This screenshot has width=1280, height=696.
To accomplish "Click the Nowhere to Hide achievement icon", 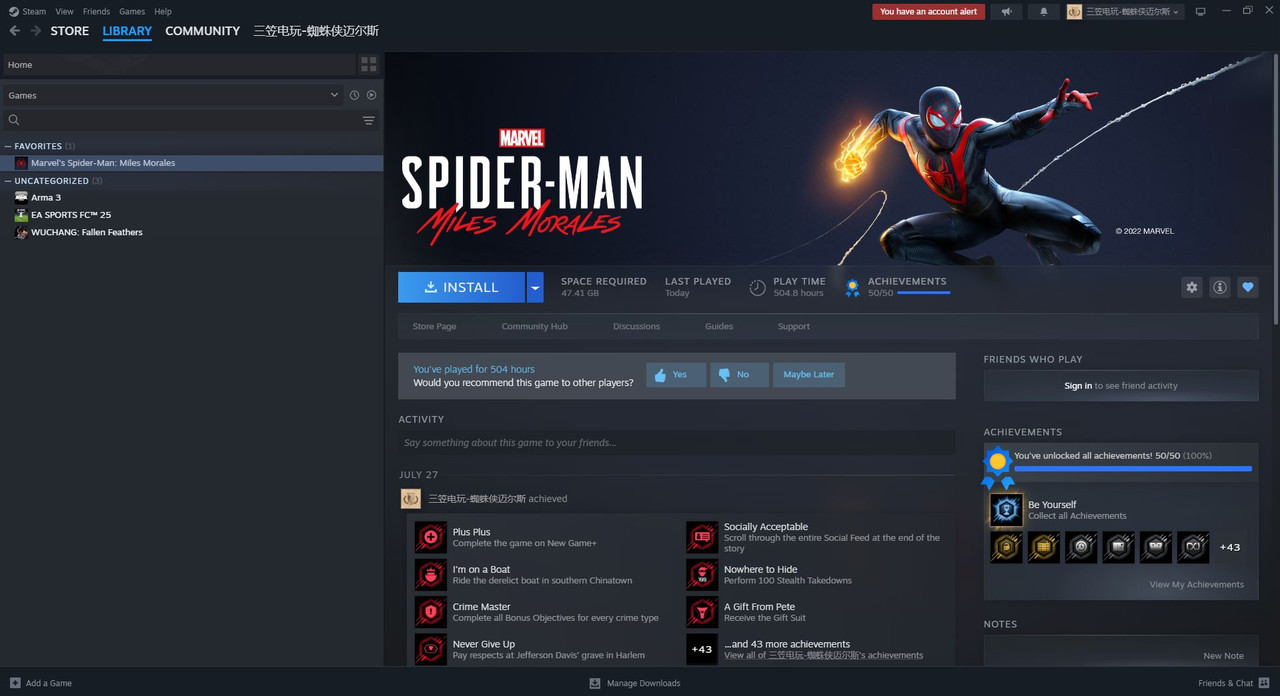I will (702, 574).
